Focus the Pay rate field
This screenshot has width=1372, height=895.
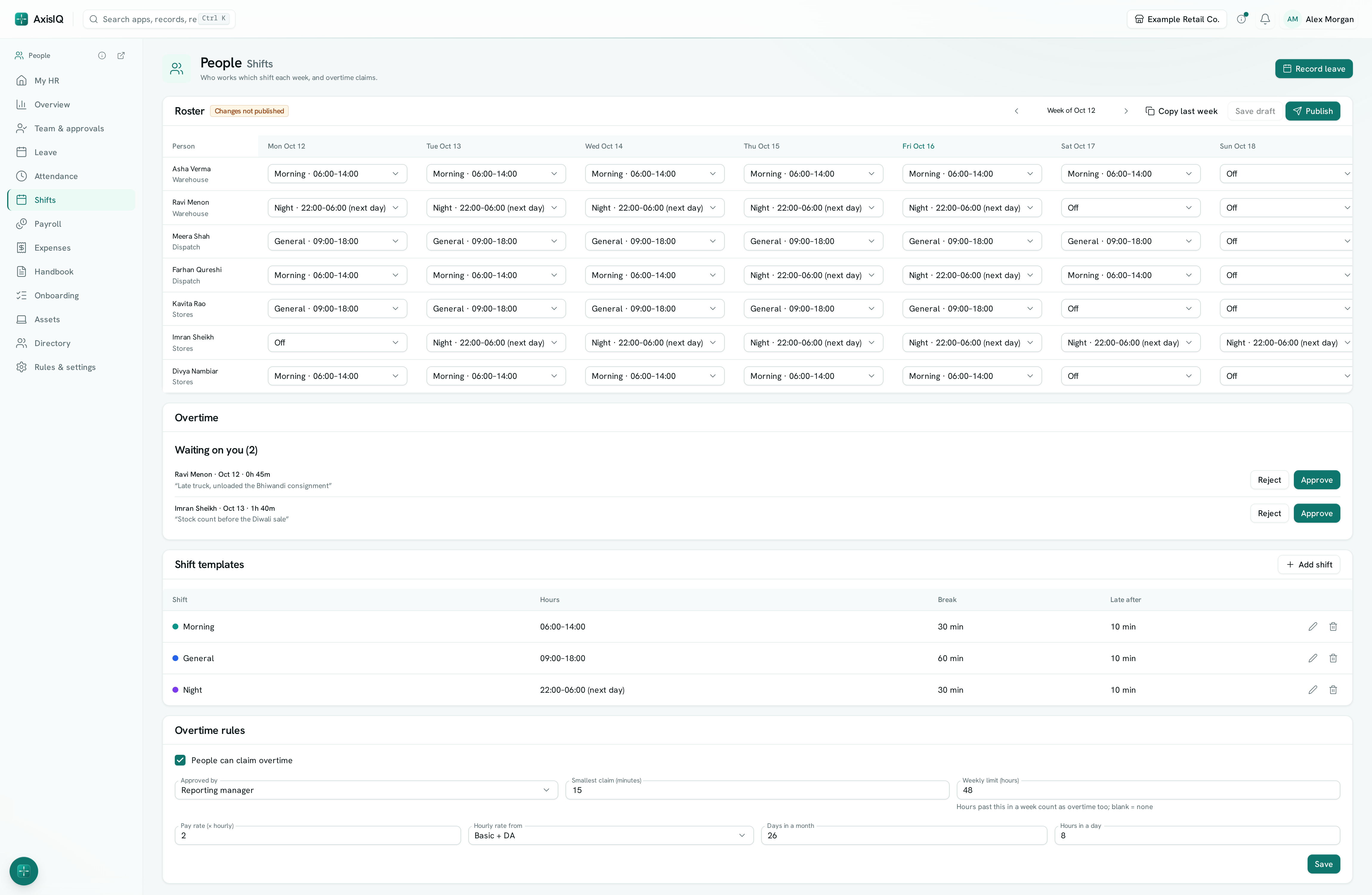318,835
